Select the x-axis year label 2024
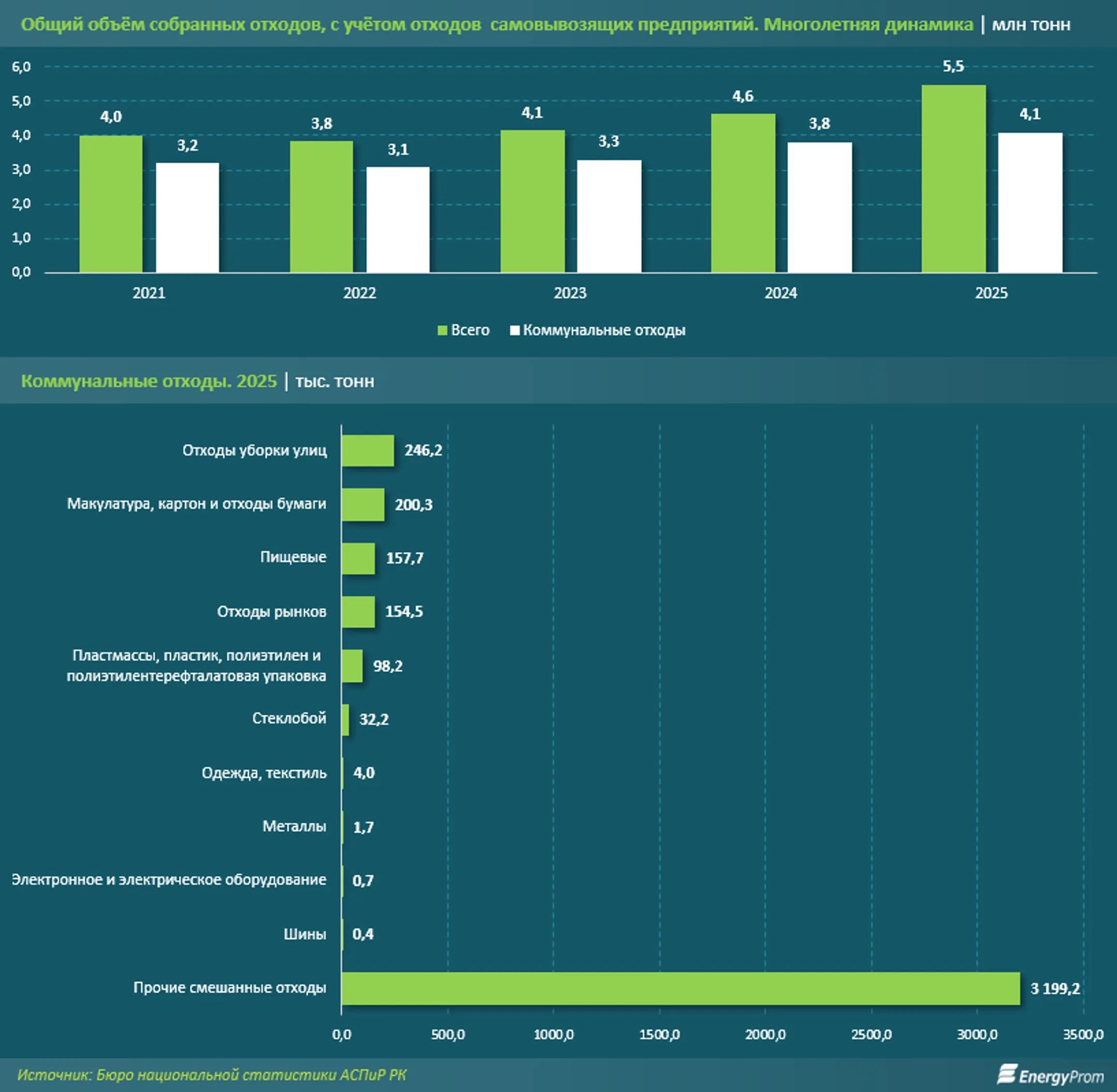The image size is (1117, 1092). pos(781,293)
